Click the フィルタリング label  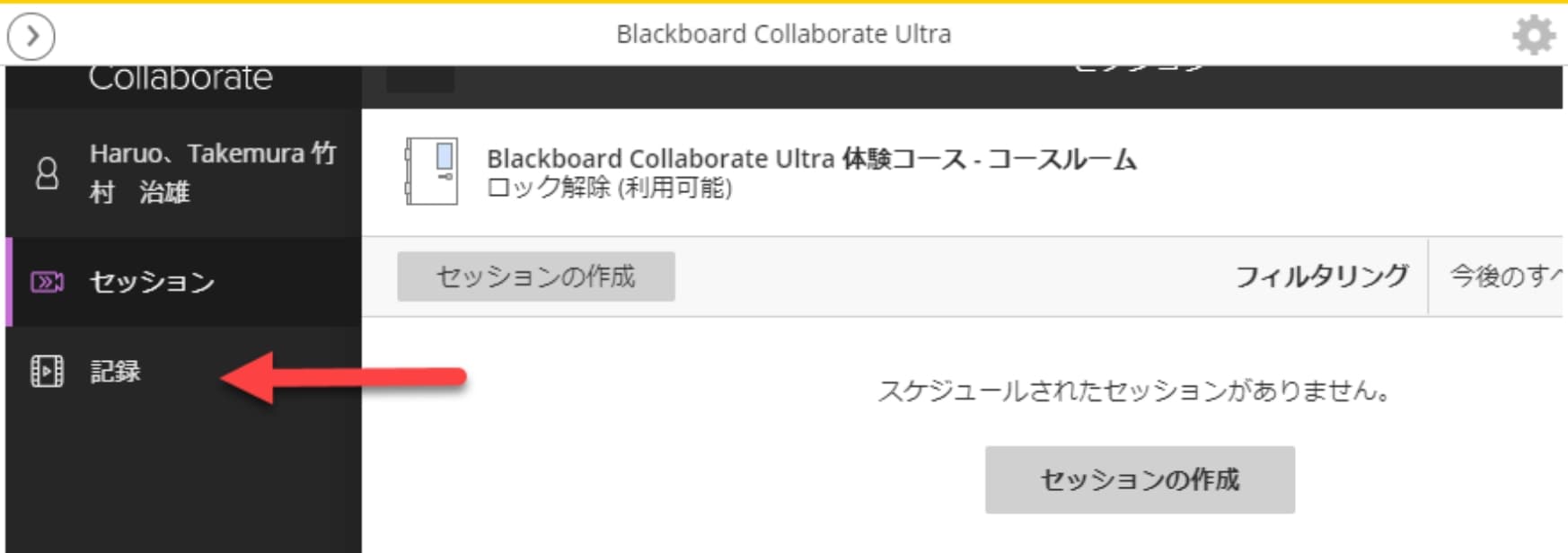point(1321,276)
